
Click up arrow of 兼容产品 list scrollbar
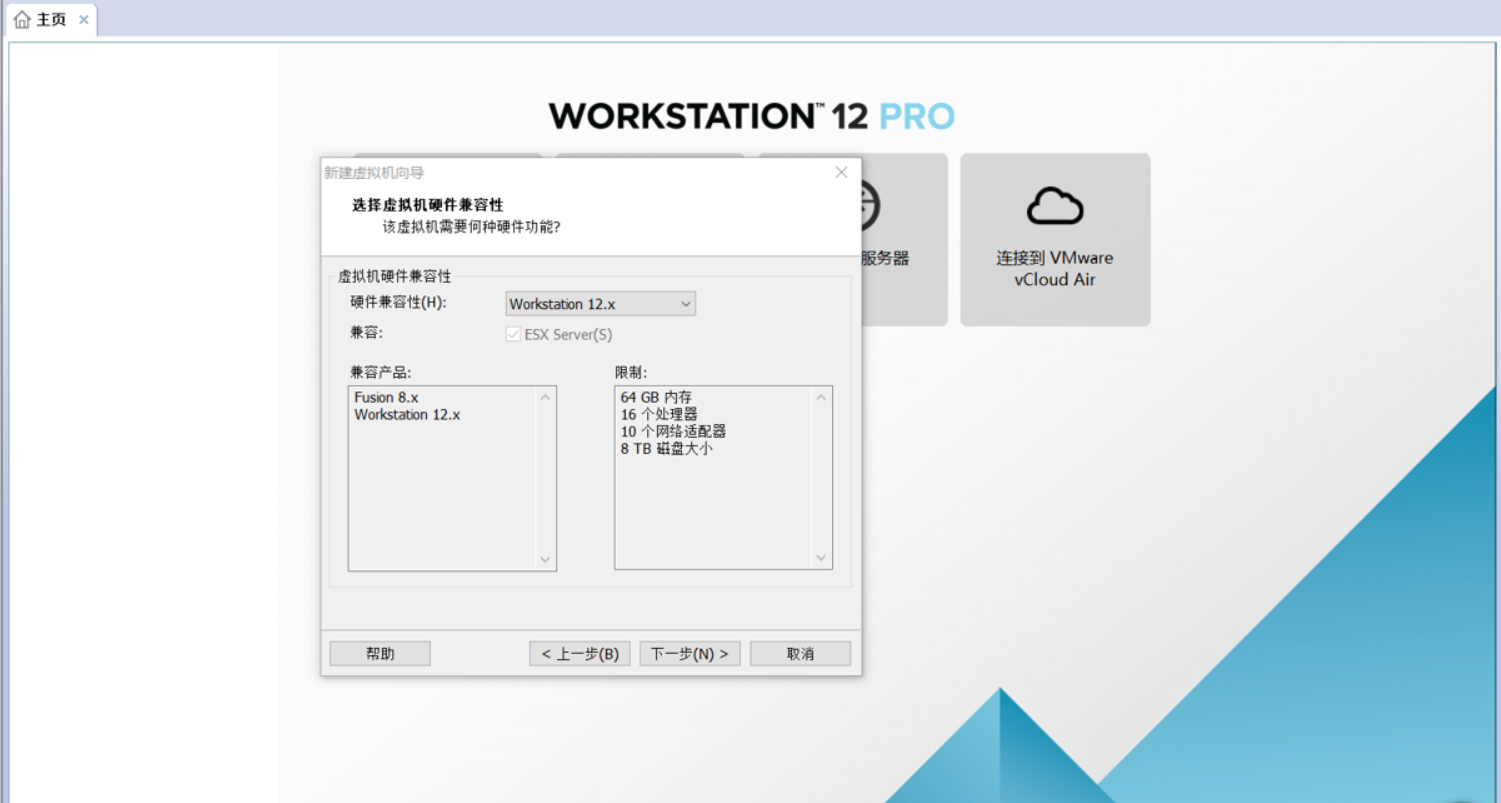pos(545,397)
